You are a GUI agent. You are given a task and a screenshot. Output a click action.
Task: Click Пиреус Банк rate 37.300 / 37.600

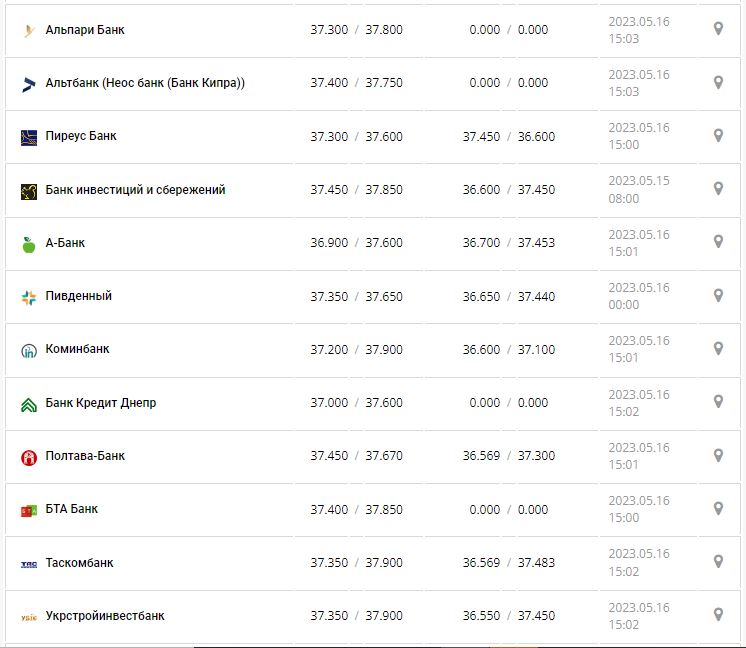click(356, 137)
